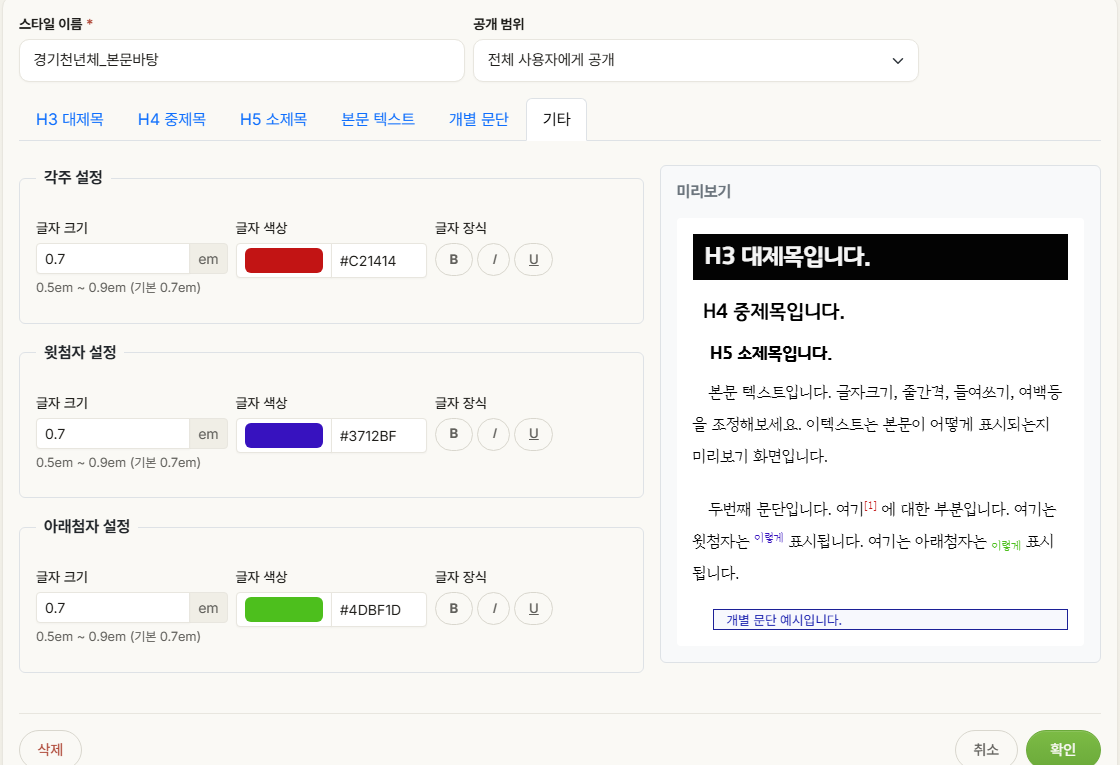Click the 각주 글자 크기 input field
Screen dimensions: 1120x765
[113, 259]
